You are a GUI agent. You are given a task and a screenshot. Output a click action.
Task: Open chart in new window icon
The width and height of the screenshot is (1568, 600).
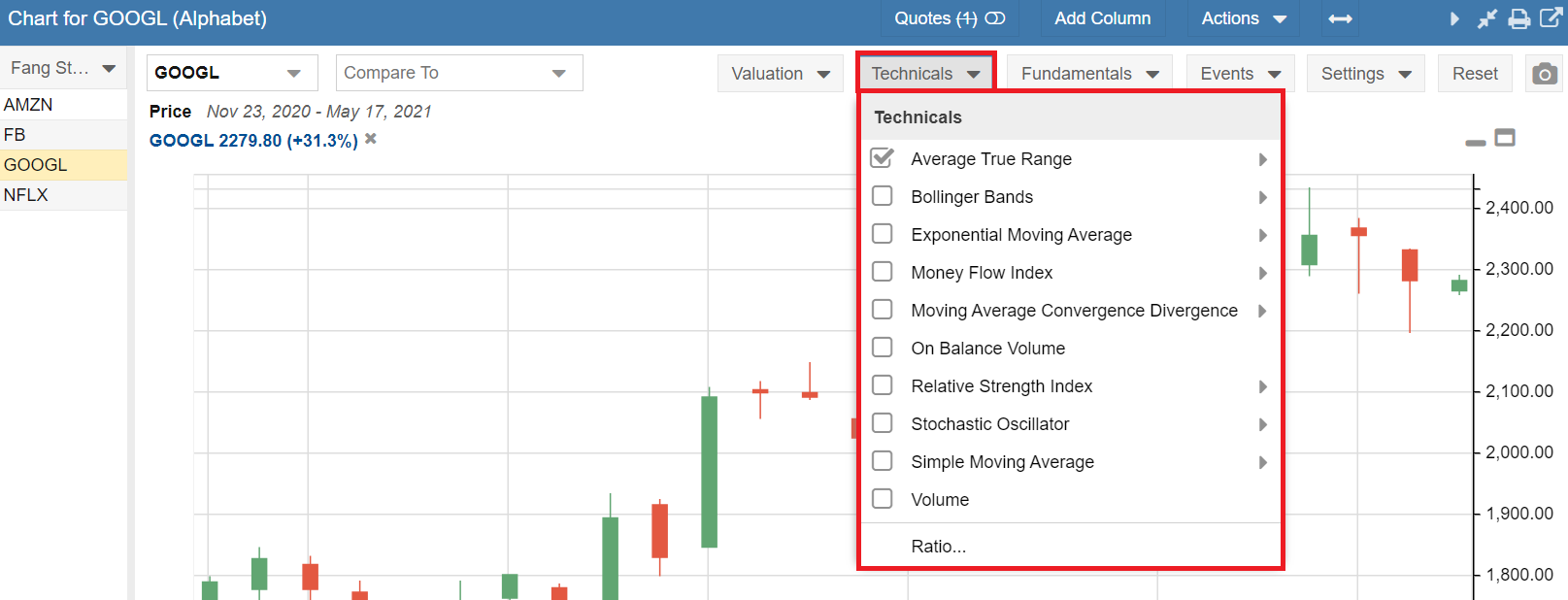click(x=1551, y=18)
